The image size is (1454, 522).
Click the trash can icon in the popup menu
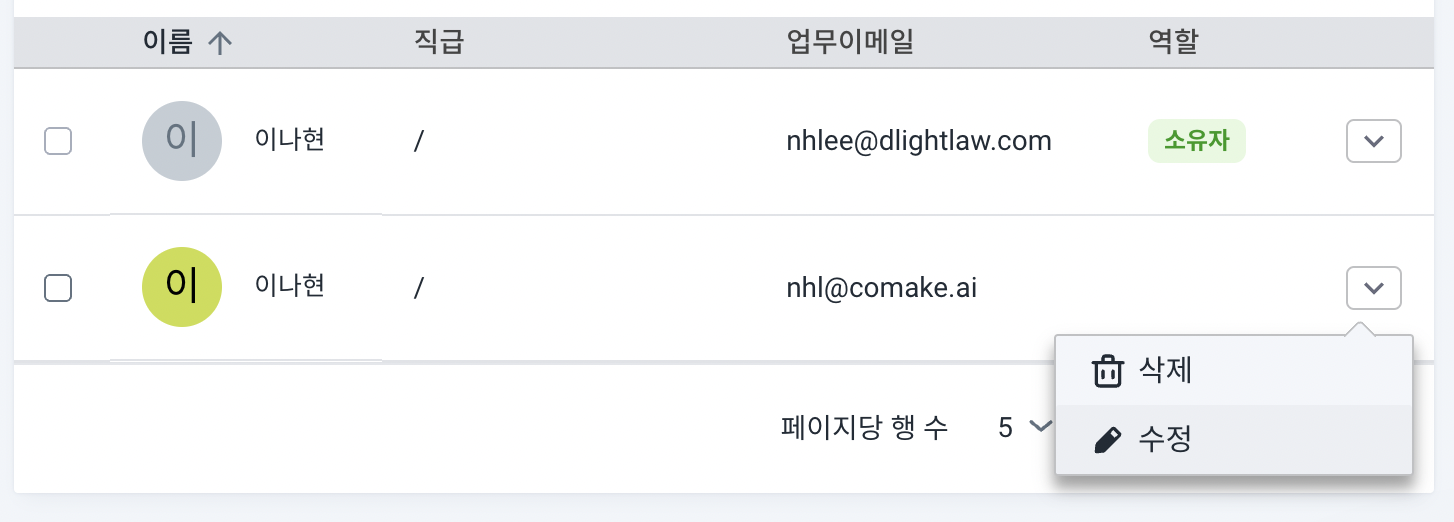pos(1107,371)
